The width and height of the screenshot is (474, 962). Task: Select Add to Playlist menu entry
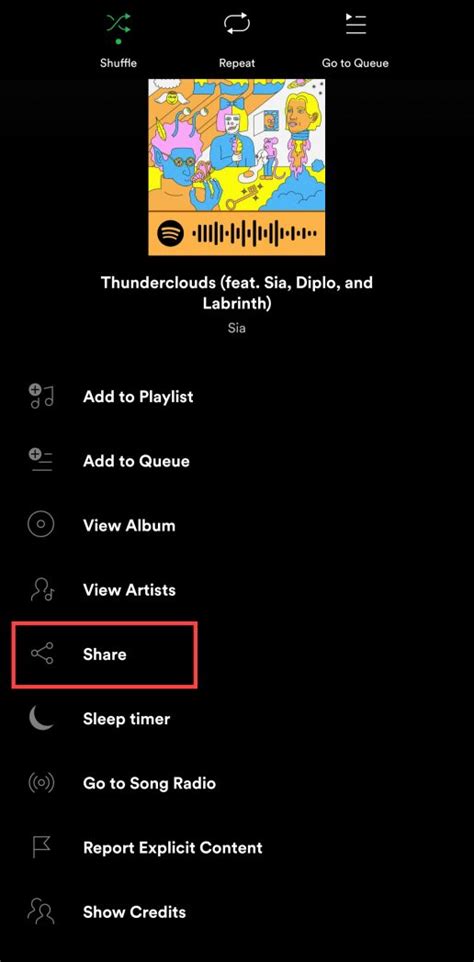point(237,396)
